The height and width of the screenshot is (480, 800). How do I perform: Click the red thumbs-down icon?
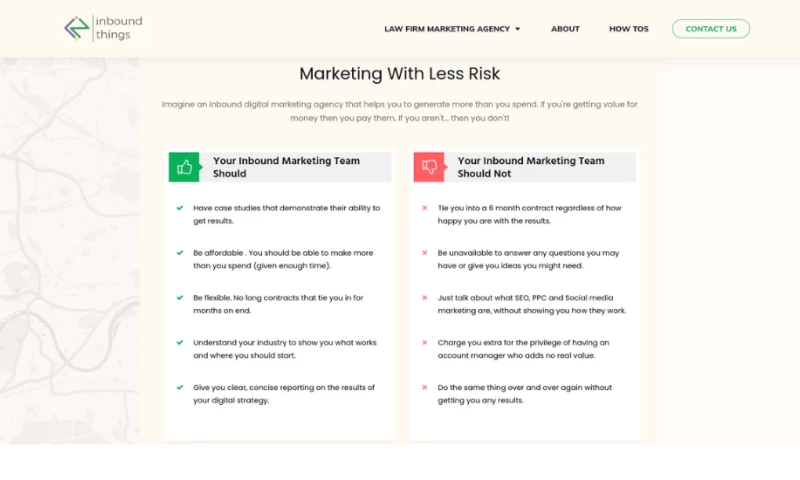pyautogui.click(x=429, y=167)
